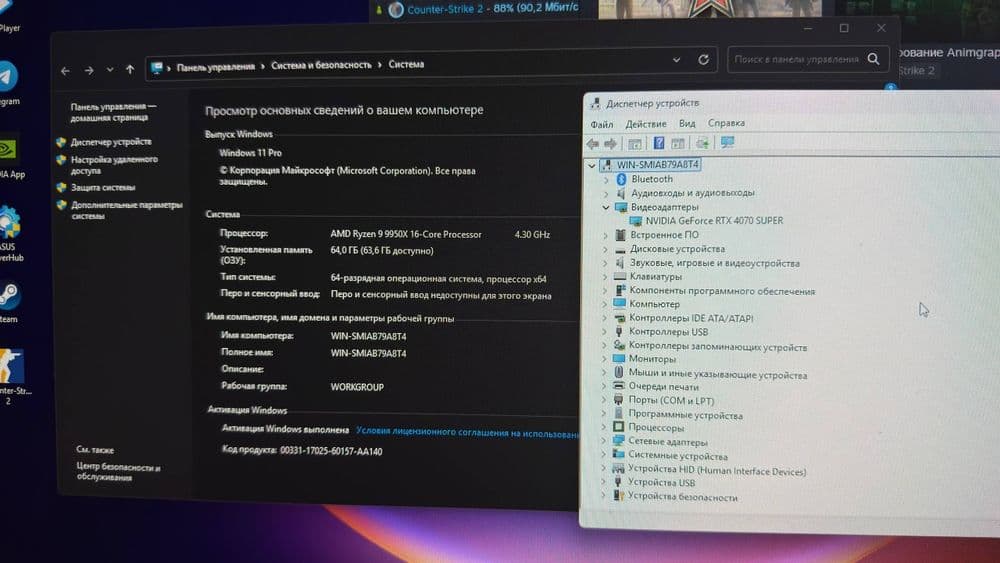
Task: Click the refresh icon in the address bar
Action: coord(703,59)
